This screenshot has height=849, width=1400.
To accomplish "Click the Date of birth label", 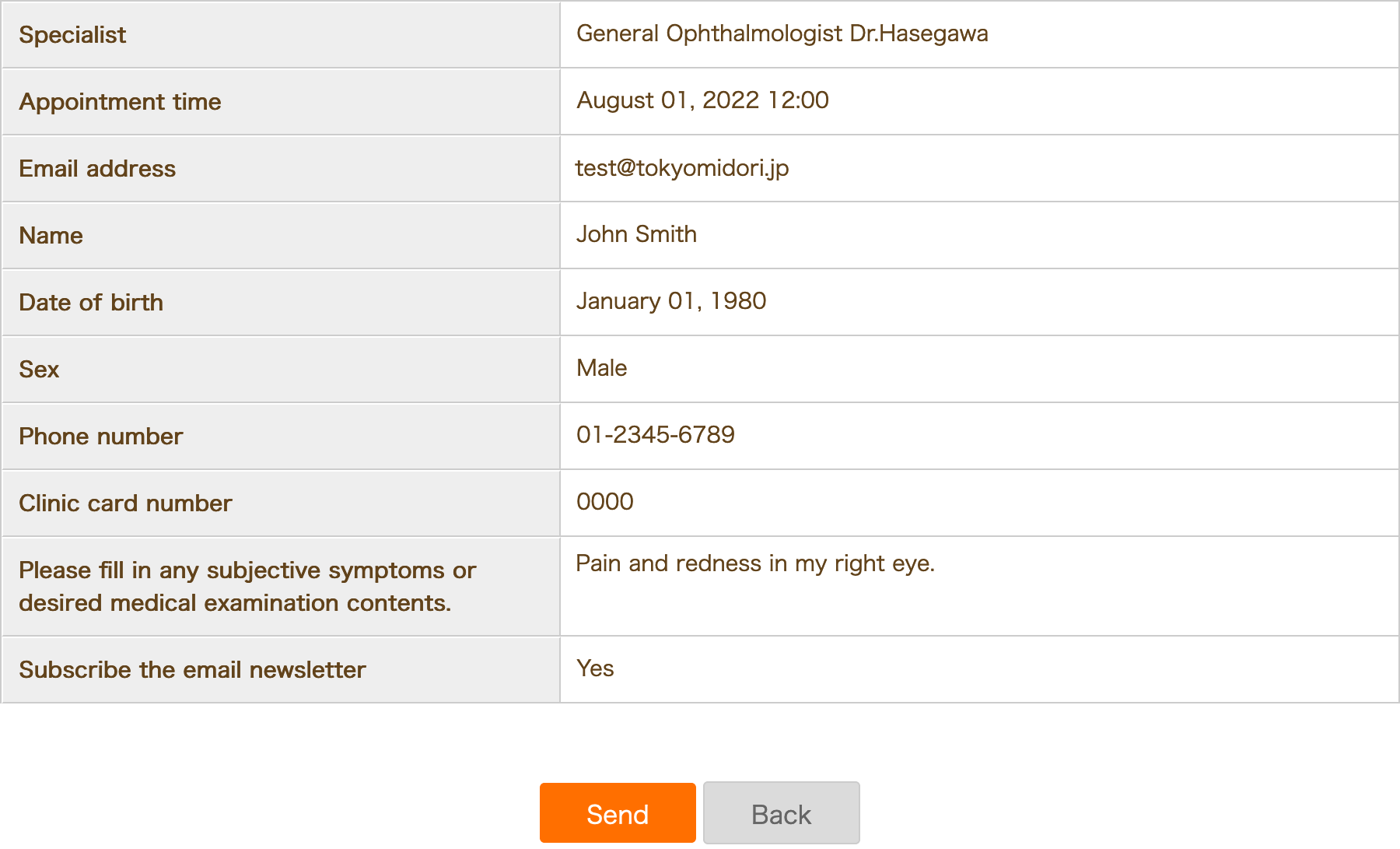I will click(91, 303).
